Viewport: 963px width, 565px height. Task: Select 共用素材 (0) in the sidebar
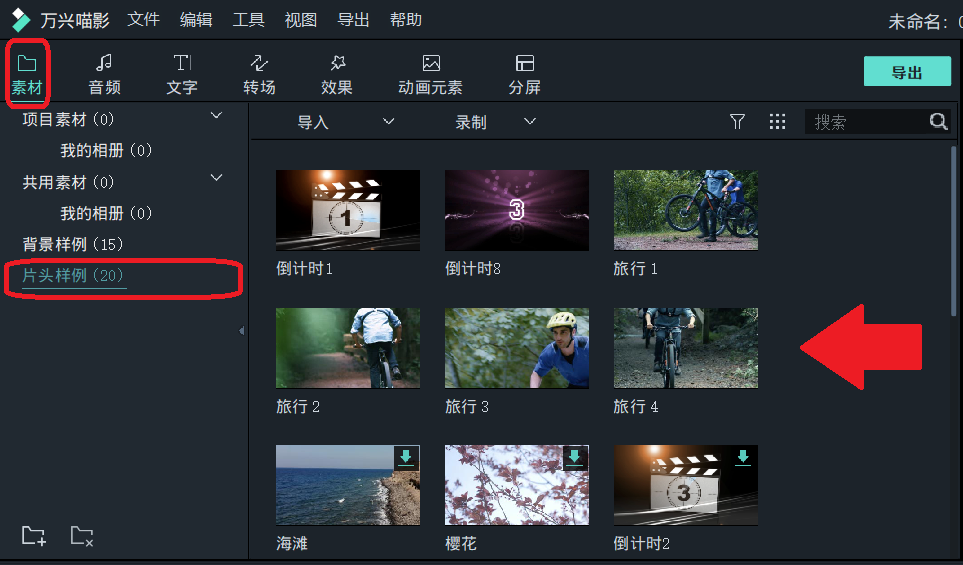(68, 182)
